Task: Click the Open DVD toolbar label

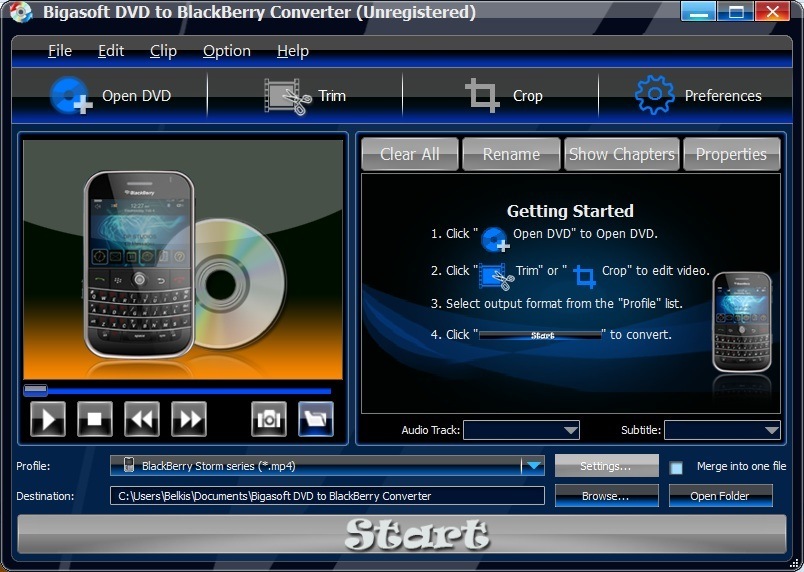Action: click(136, 96)
